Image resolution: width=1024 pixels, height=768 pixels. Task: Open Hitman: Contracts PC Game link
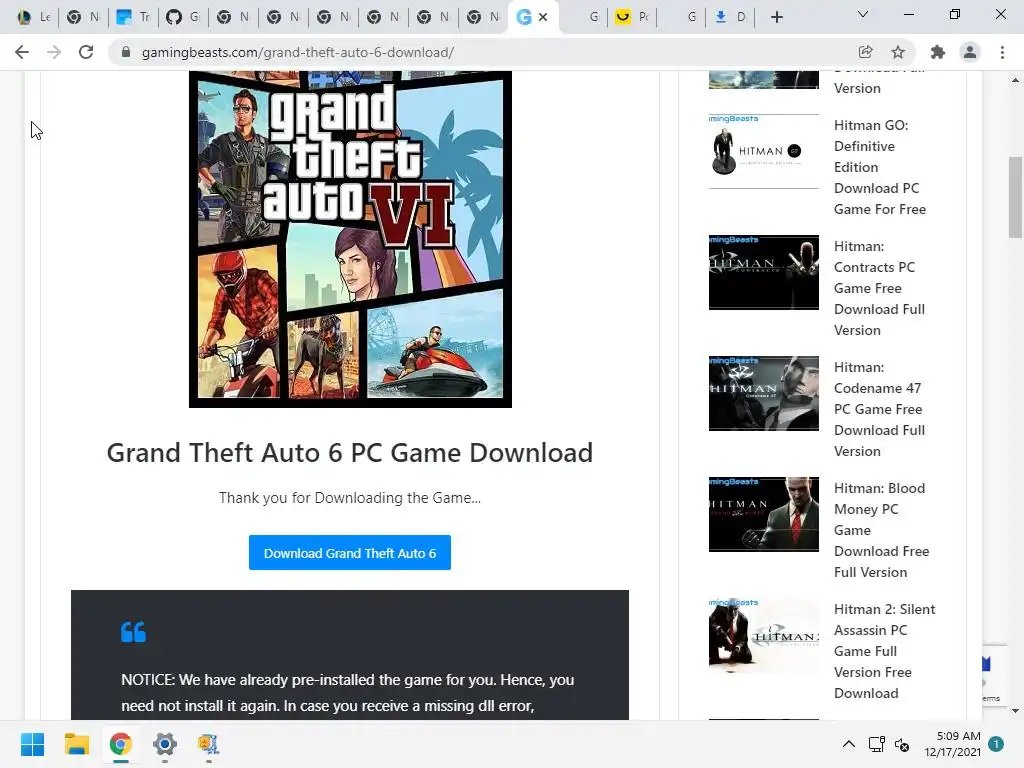pyautogui.click(x=879, y=288)
